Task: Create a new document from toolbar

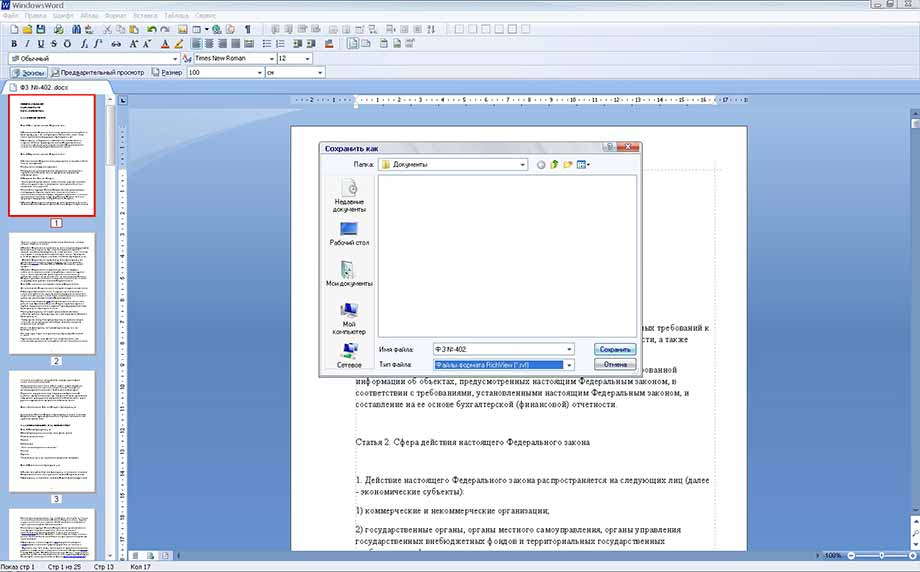Action: click(x=14, y=29)
